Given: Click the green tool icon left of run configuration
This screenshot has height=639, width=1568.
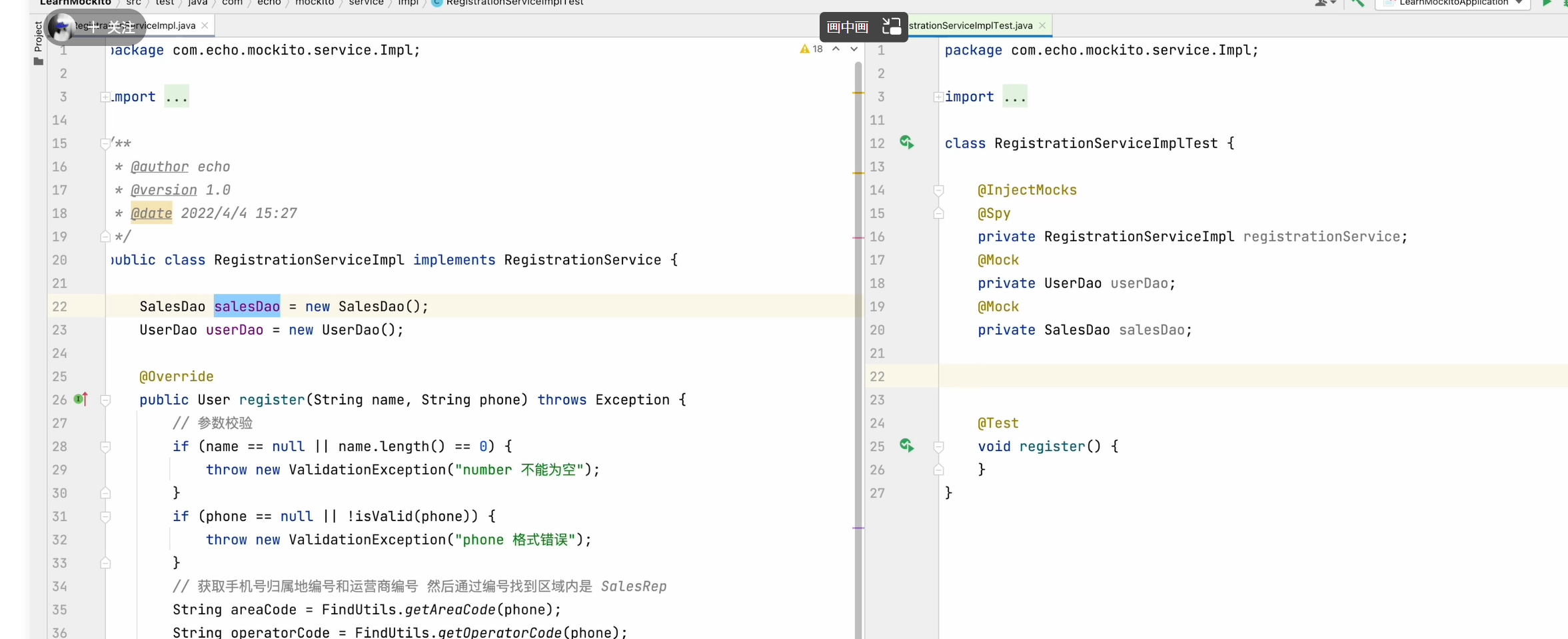Looking at the screenshot, I should pyautogui.click(x=1358, y=3).
